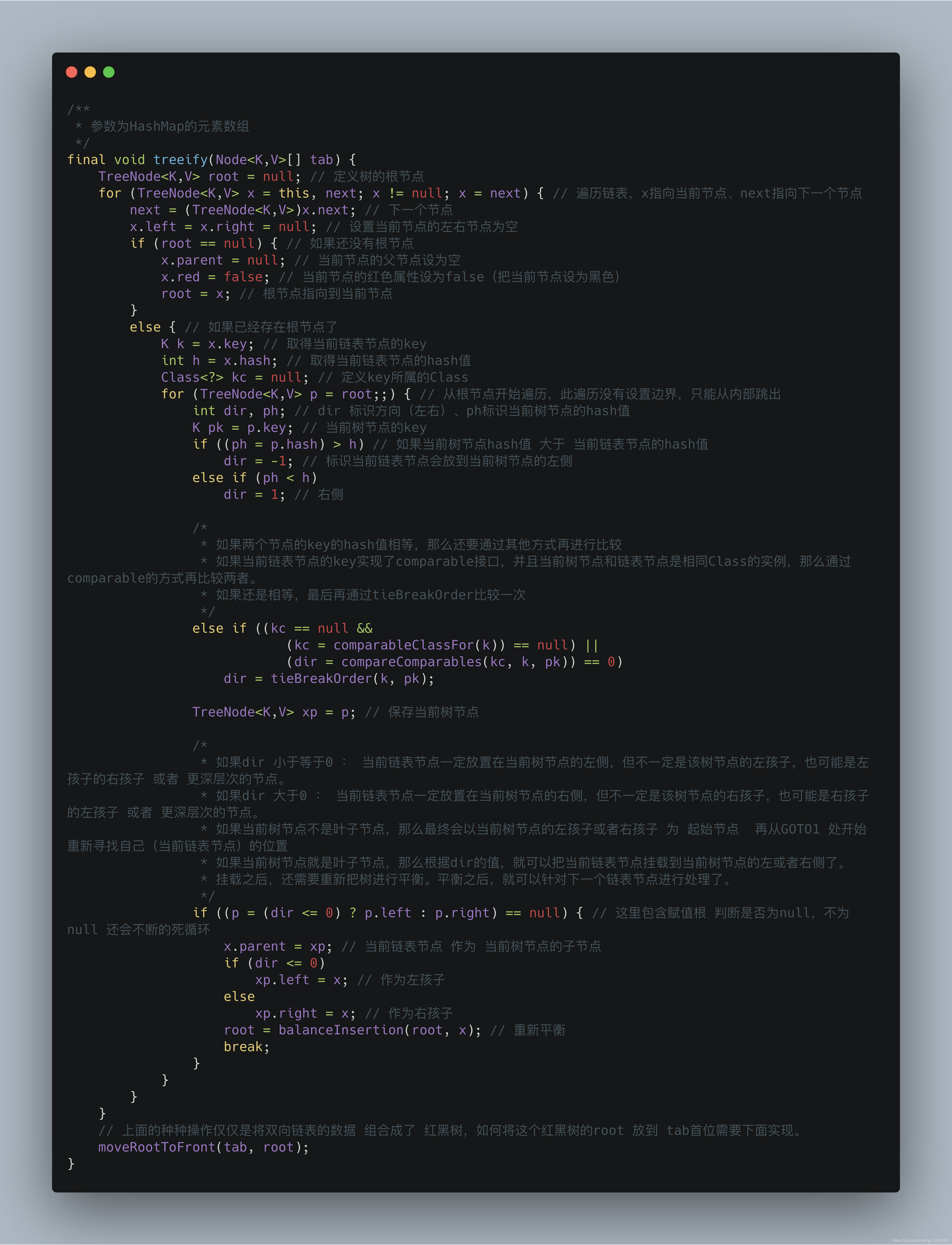Click the yellow minimize dot
The height and width of the screenshot is (1245, 952).
pos(90,72)
